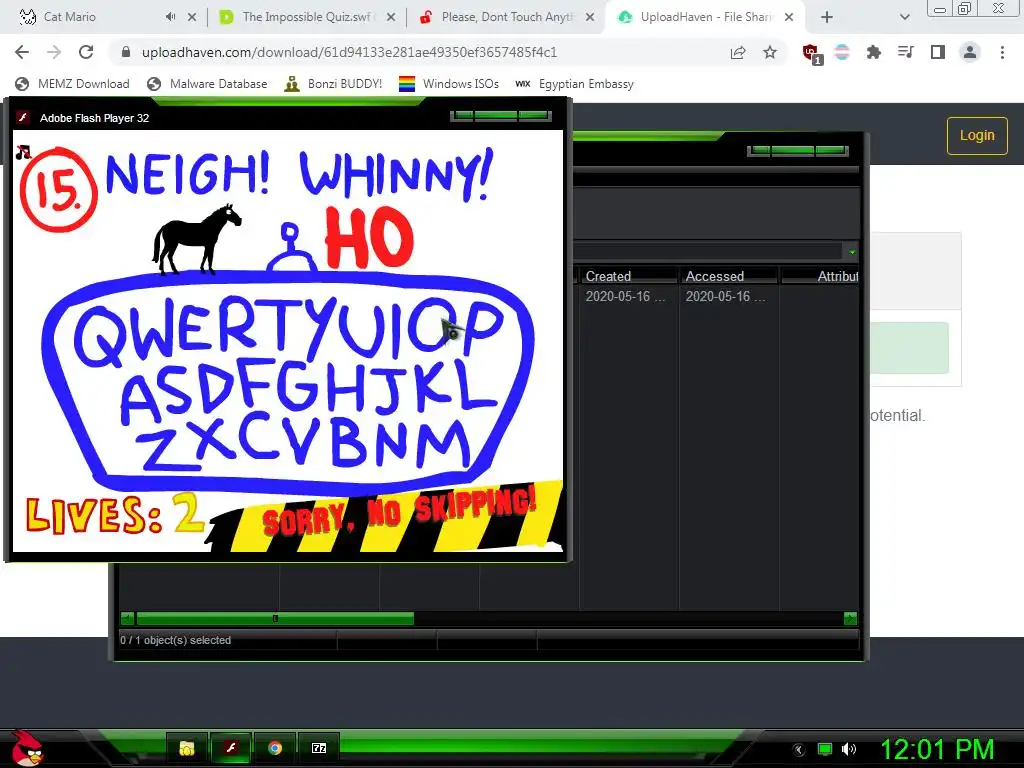
Task: Open the Extensions puzzle menu
Action: [x=874, y=52]
